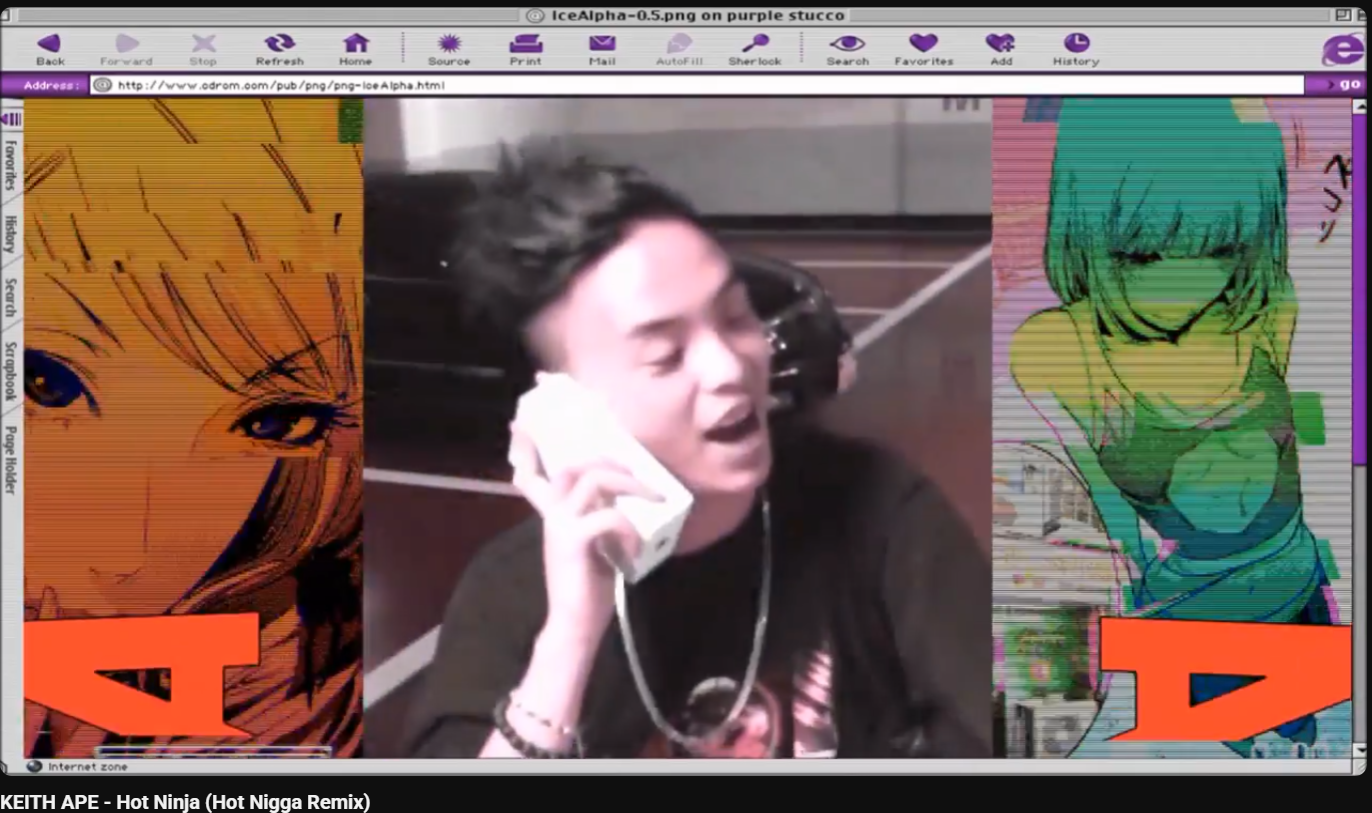
Task: Add favorite with heart-plus Add icon
Action: tap(1000, 43)
